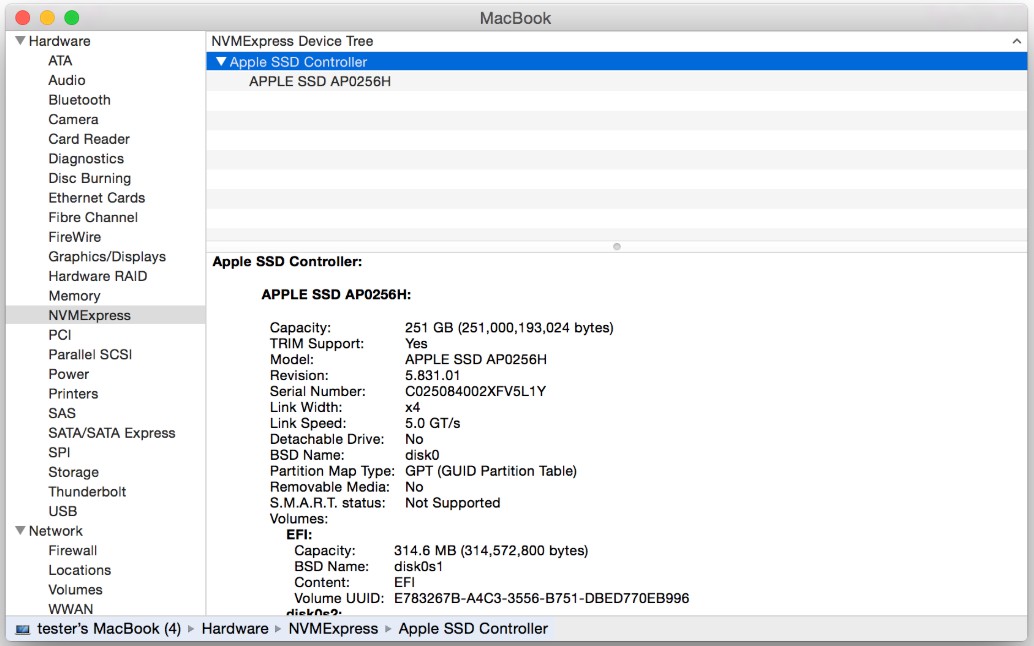Click the Apple SSD Controller: details heading
The height and width of the screenshot is (646, 1034).
point(287,262)
